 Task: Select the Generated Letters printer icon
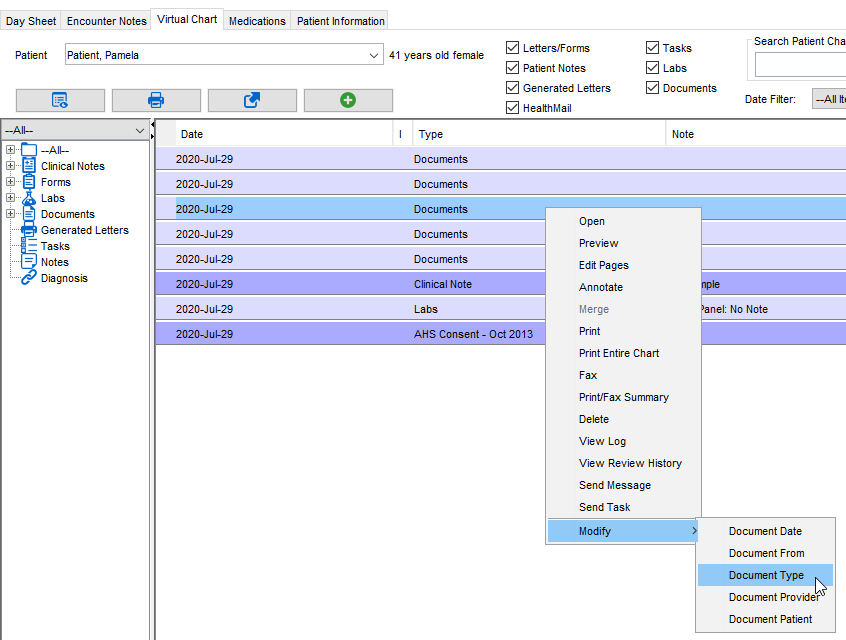click(x=28, y=230)
